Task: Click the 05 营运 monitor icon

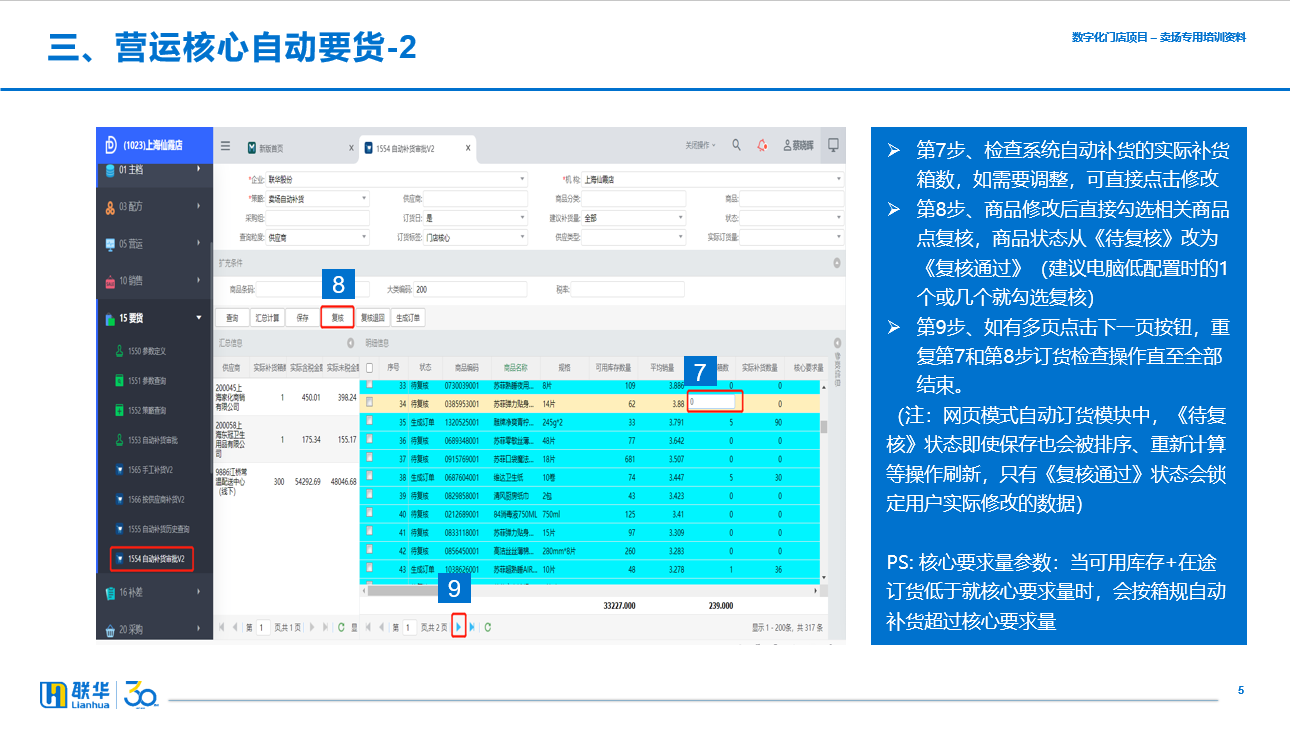Action: click(x=110, y=244)
